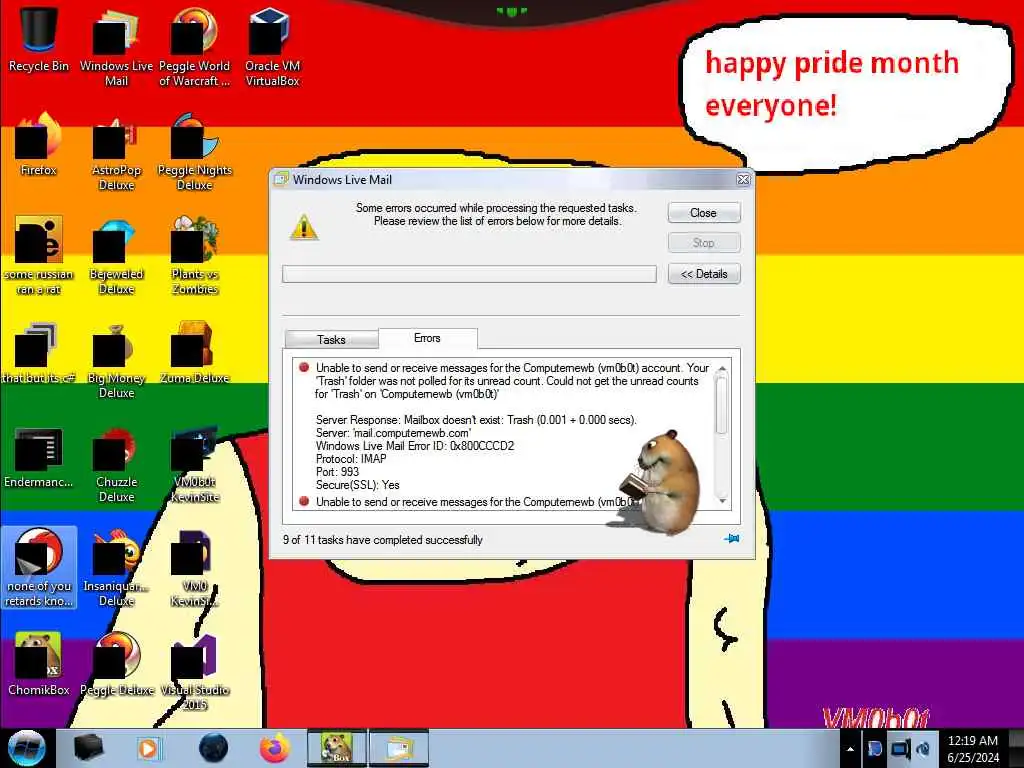Collapse details with << Details button
Viewport: 1024px width, 768px height.
[x=703, y=274]
